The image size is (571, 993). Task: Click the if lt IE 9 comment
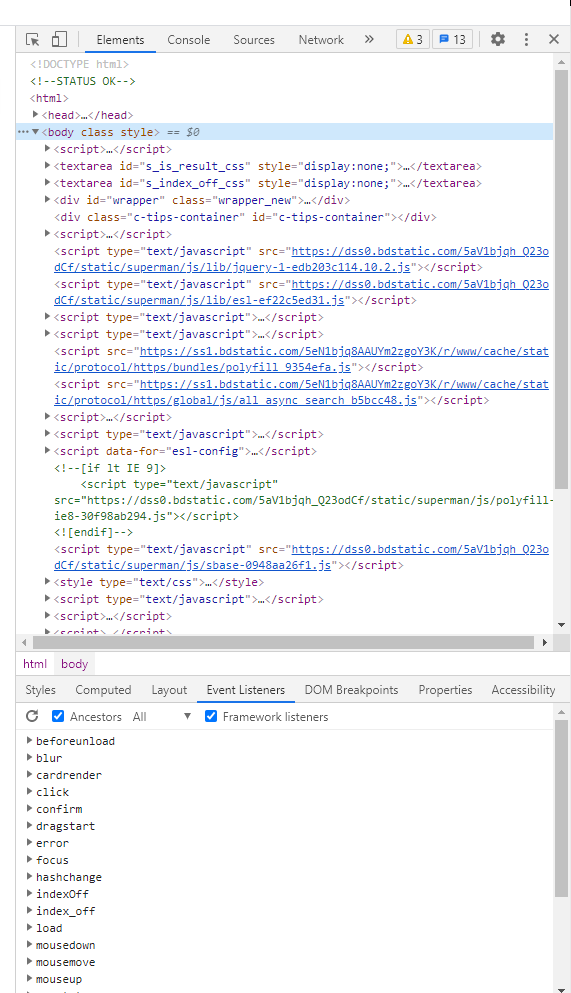110,468
